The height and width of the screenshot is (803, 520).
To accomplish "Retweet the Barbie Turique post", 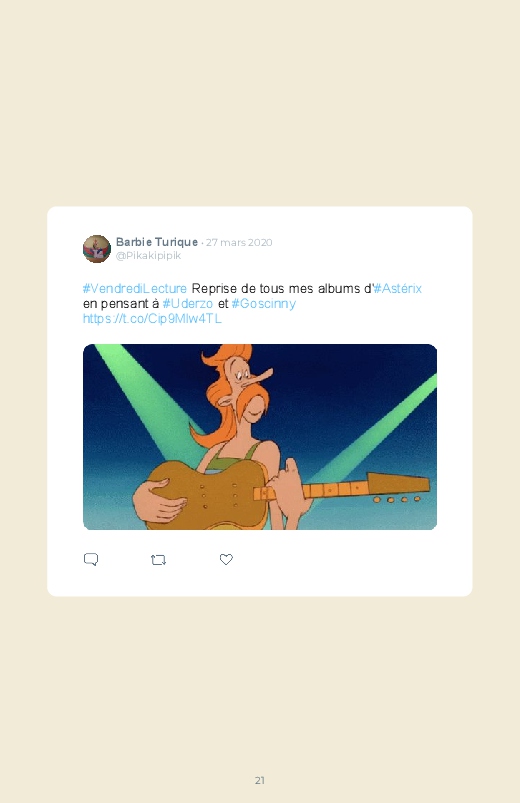I will pos(158,560).
